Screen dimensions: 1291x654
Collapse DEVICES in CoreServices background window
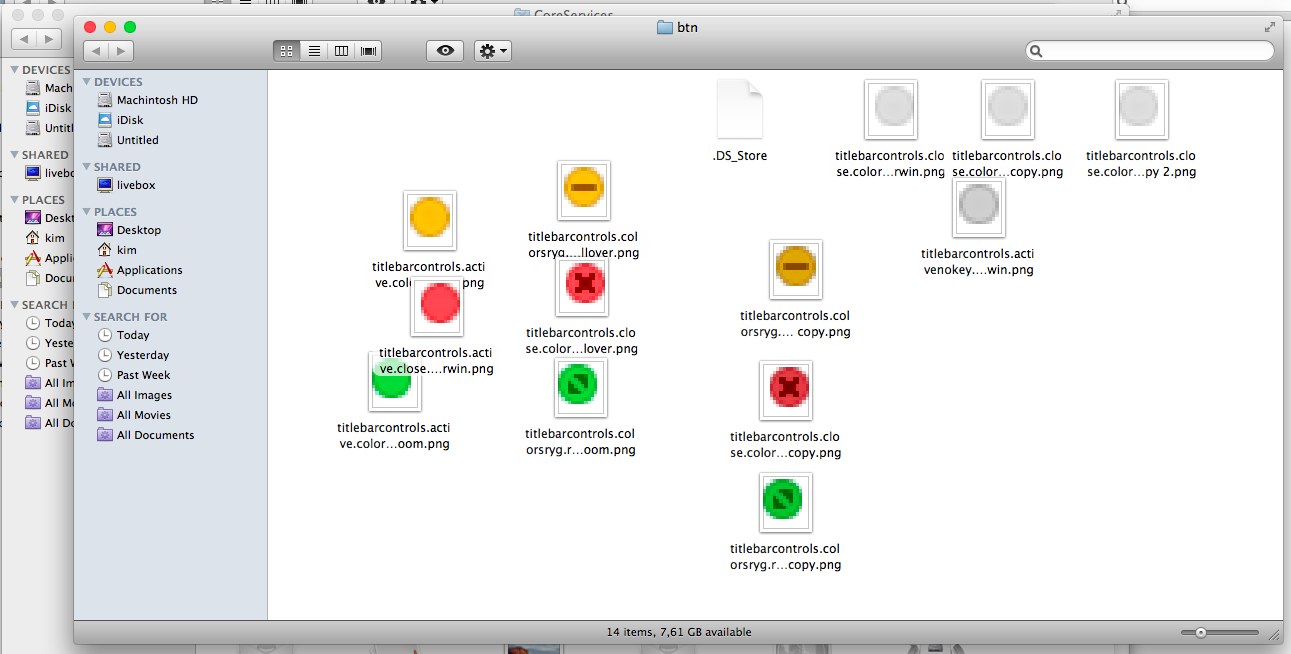(x=15, y=70)
